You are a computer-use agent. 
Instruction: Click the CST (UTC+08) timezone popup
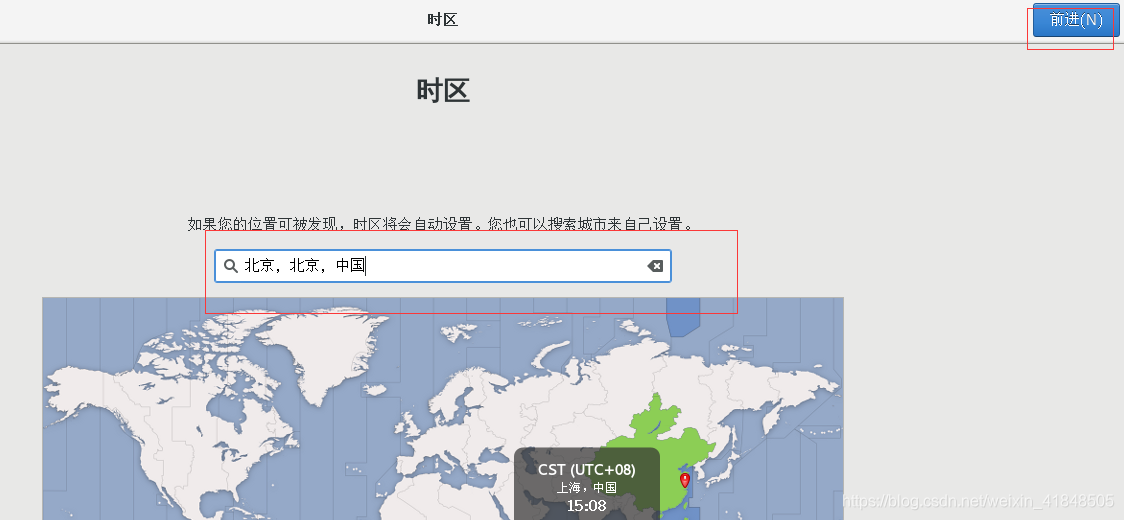(586, 484)
